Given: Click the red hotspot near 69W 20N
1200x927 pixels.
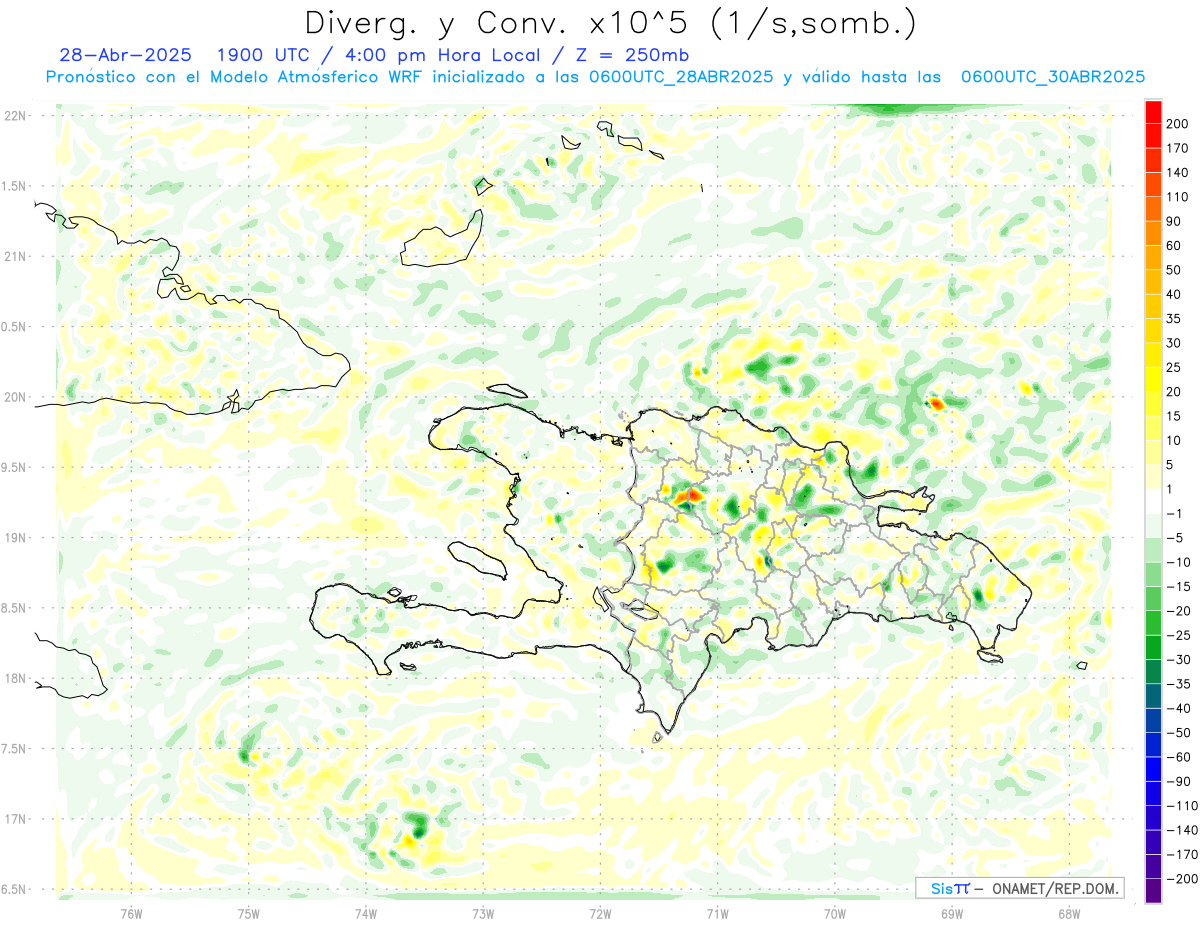Looking at the screenshot, I should pyautogui.click(x=936, y=403).
